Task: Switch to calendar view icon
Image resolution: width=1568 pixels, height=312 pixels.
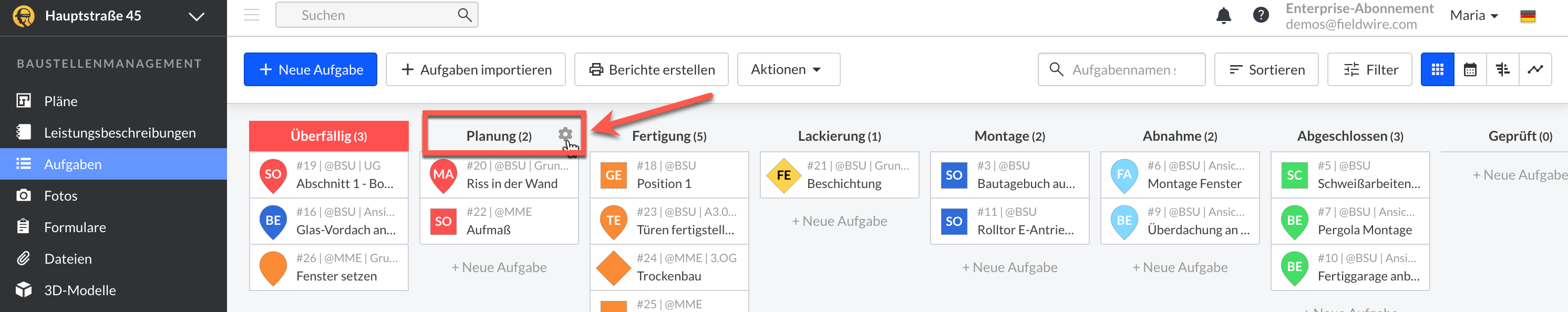Action: pos(1470,70)
